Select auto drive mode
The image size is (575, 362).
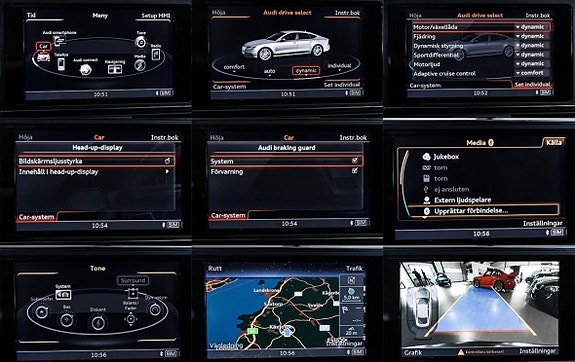pyautogui.click(x=270, y=71)
